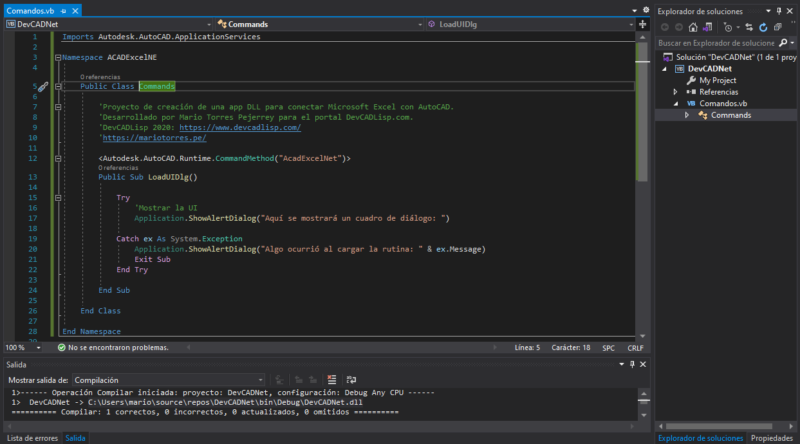Select the Solución "DevCADNet" node

(730, 57)
